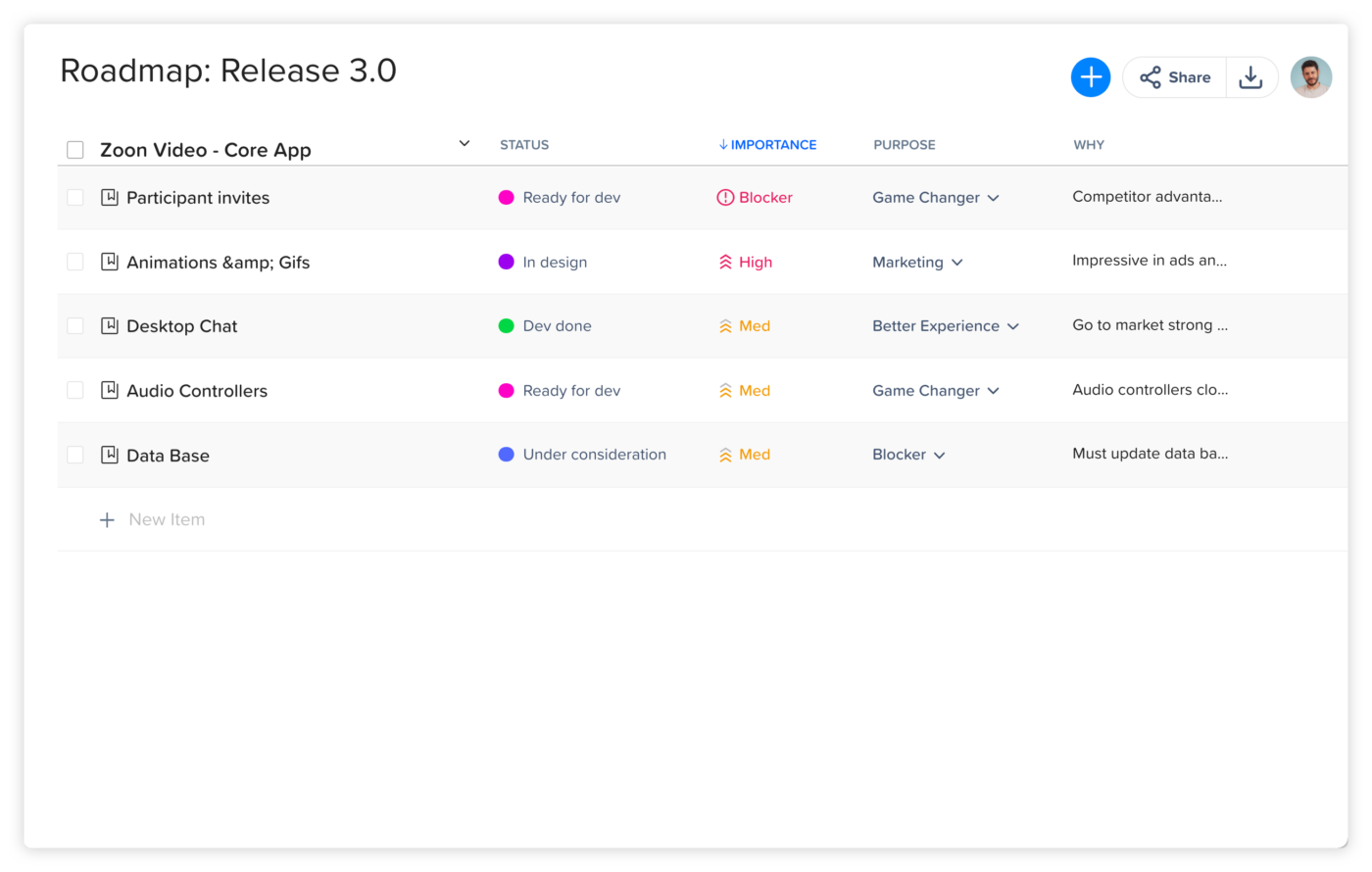Click the Data Base item icon
The image size is (1372, 872).
point(110,455)
